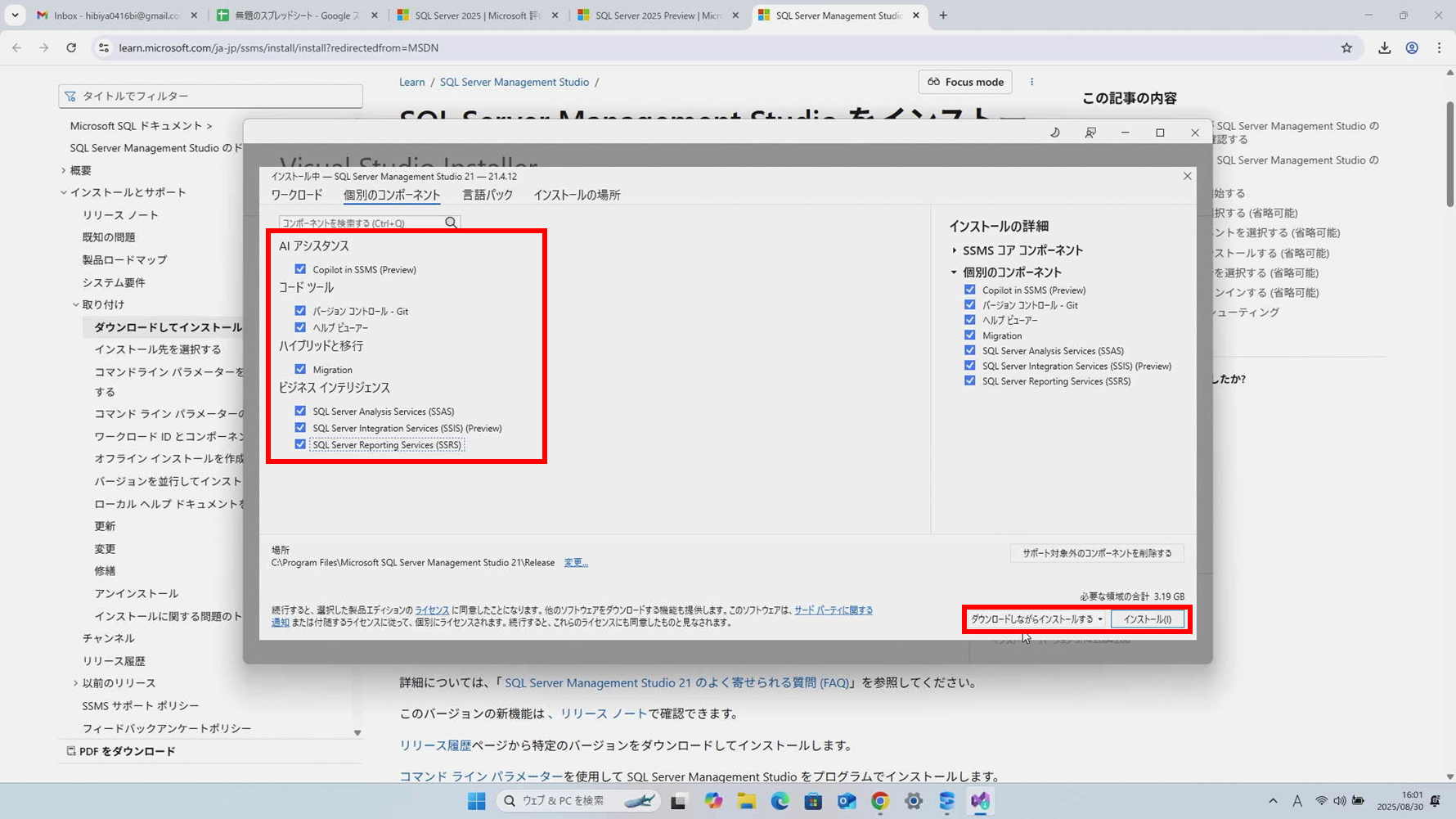Uncheck SQL Server Reporting Services (SSRS)

(300, 444)
